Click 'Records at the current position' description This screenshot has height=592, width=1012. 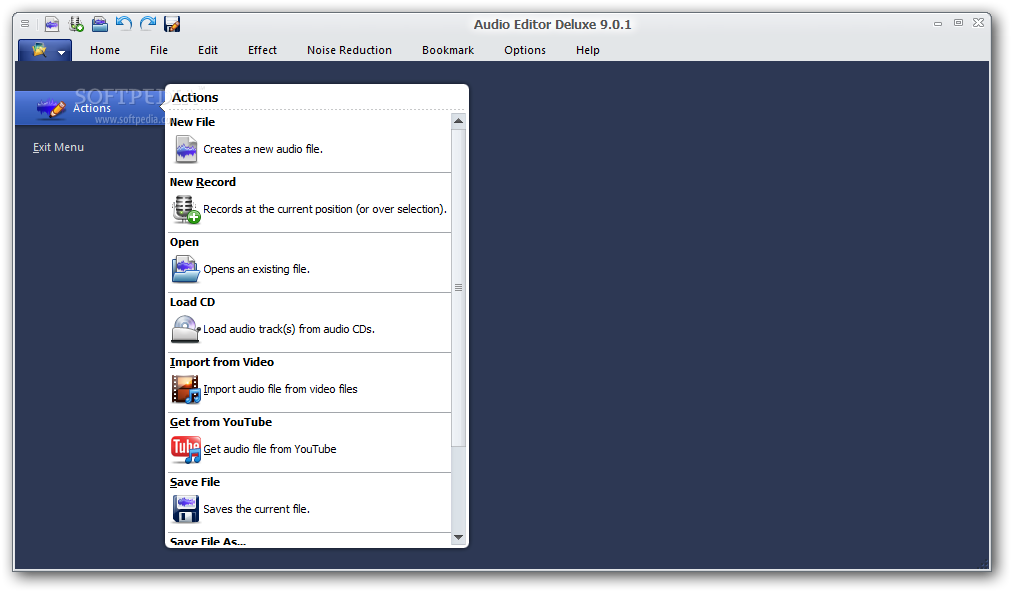(x=325, y=209)
